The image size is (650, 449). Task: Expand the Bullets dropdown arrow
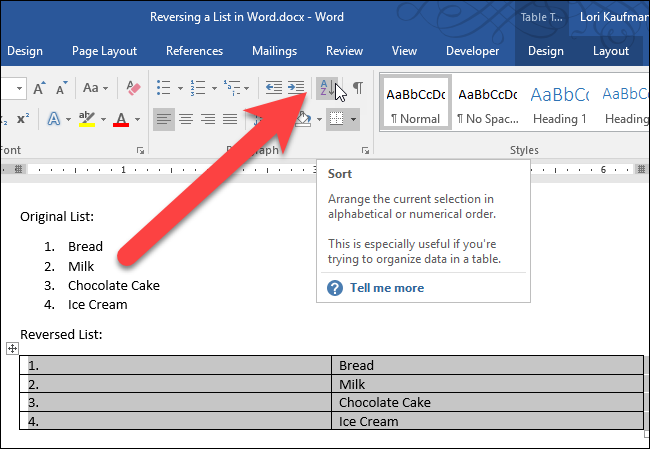pyautogui.click(x=178, y=88)
